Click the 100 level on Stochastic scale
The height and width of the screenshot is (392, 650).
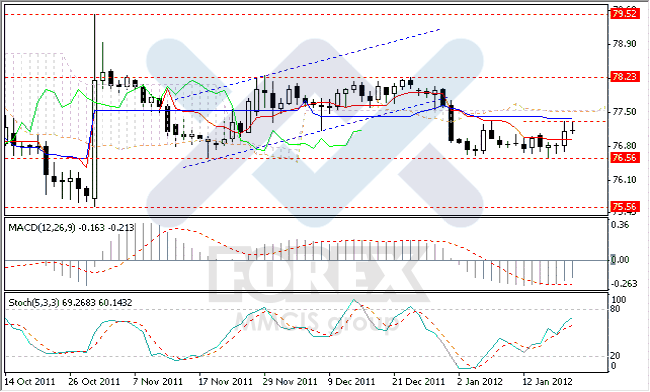618,300
